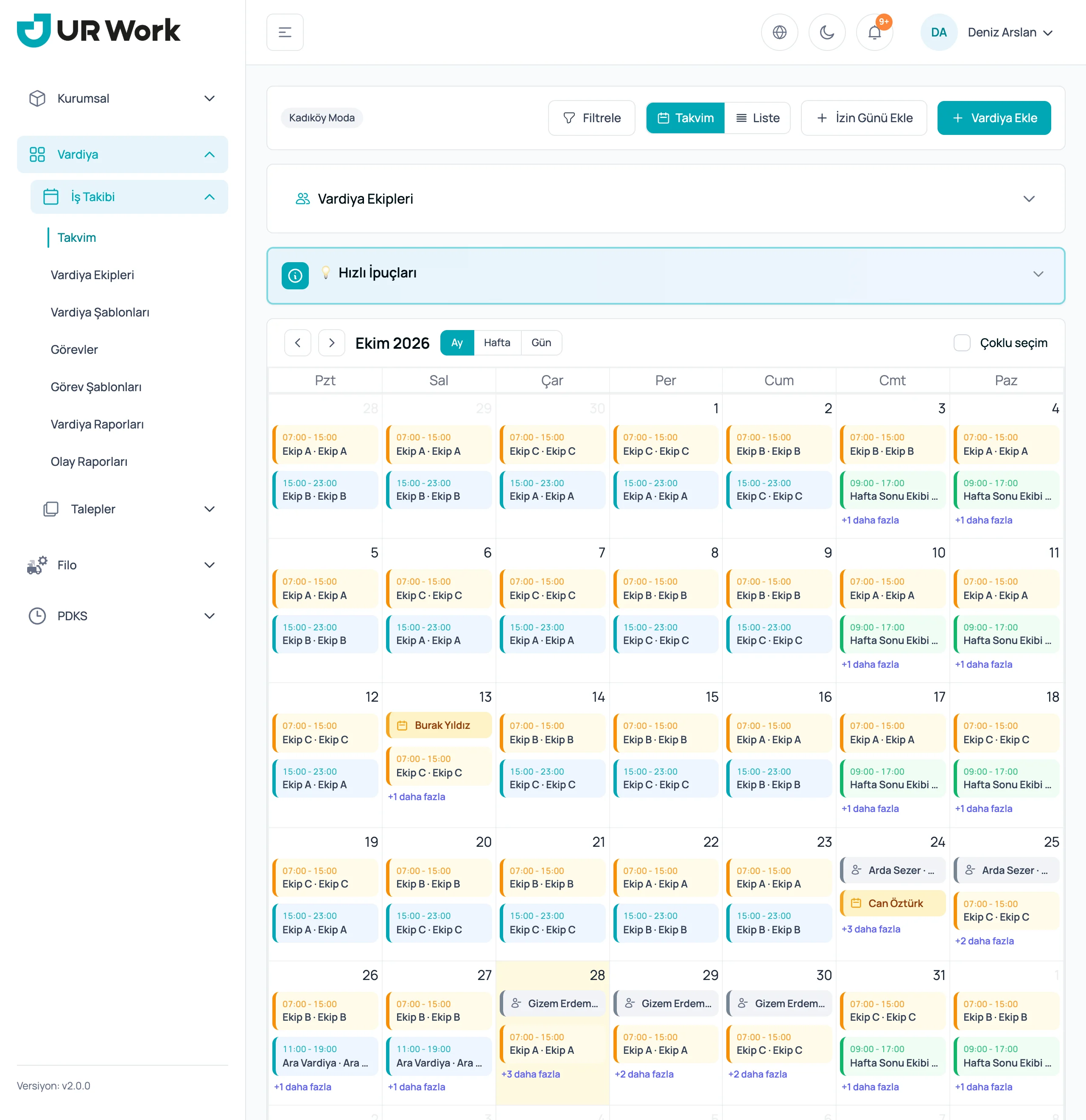Open the Deniz Arslan user dropdown
This screenshot has height=1120, width=1086.
click(x=1010, y=33)
